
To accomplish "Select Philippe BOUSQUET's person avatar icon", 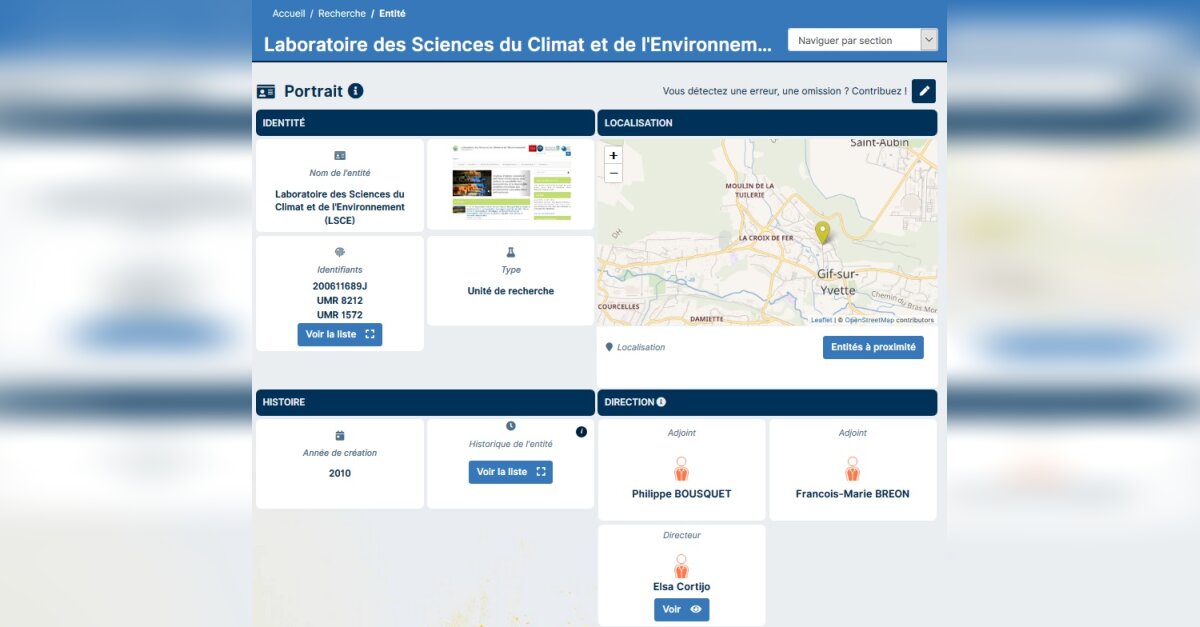I will (682, 466).
